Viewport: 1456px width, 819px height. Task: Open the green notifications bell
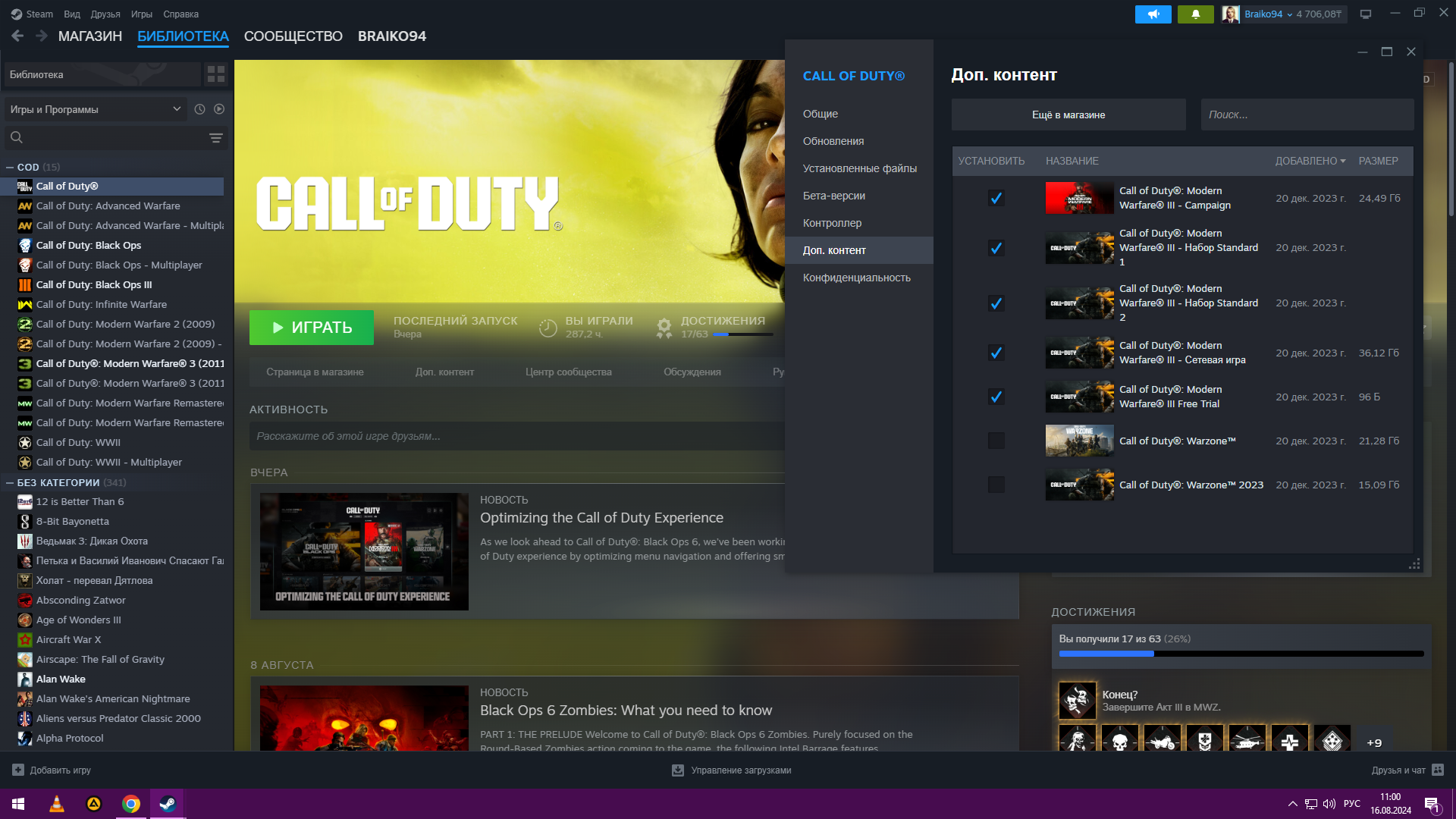point(1195,14)
